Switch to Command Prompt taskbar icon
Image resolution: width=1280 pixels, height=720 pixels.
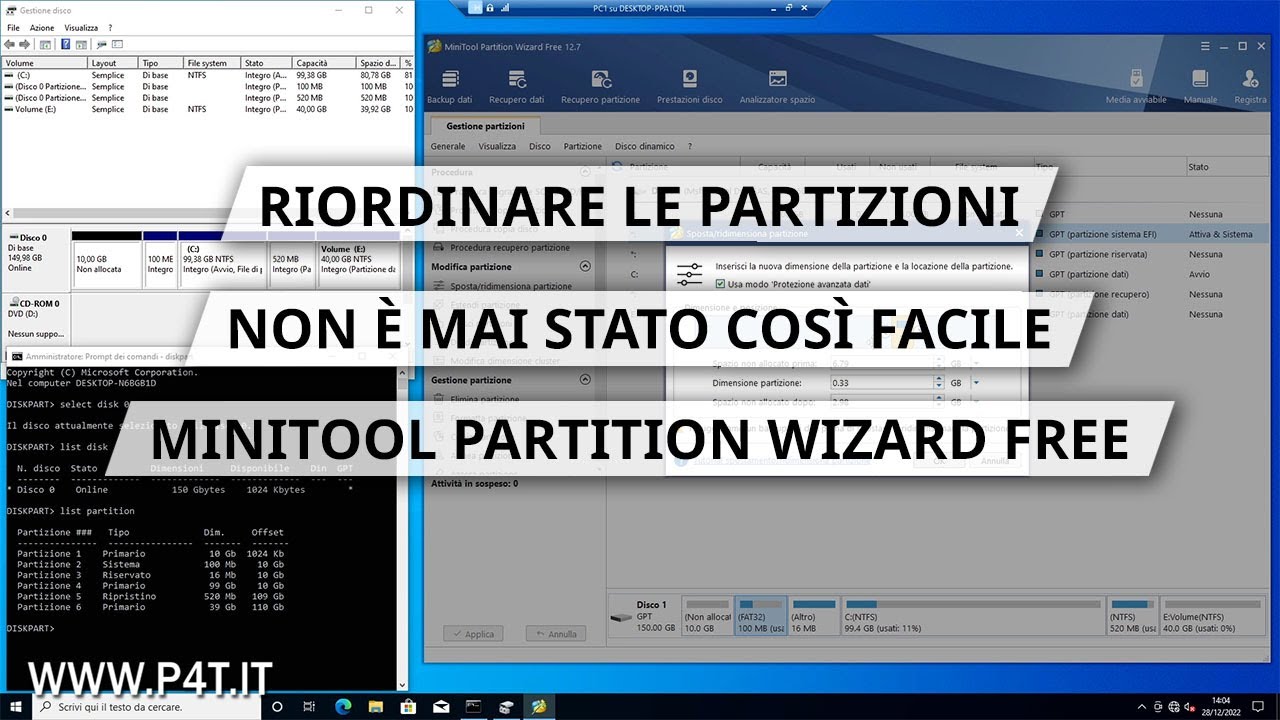[474, 706]
